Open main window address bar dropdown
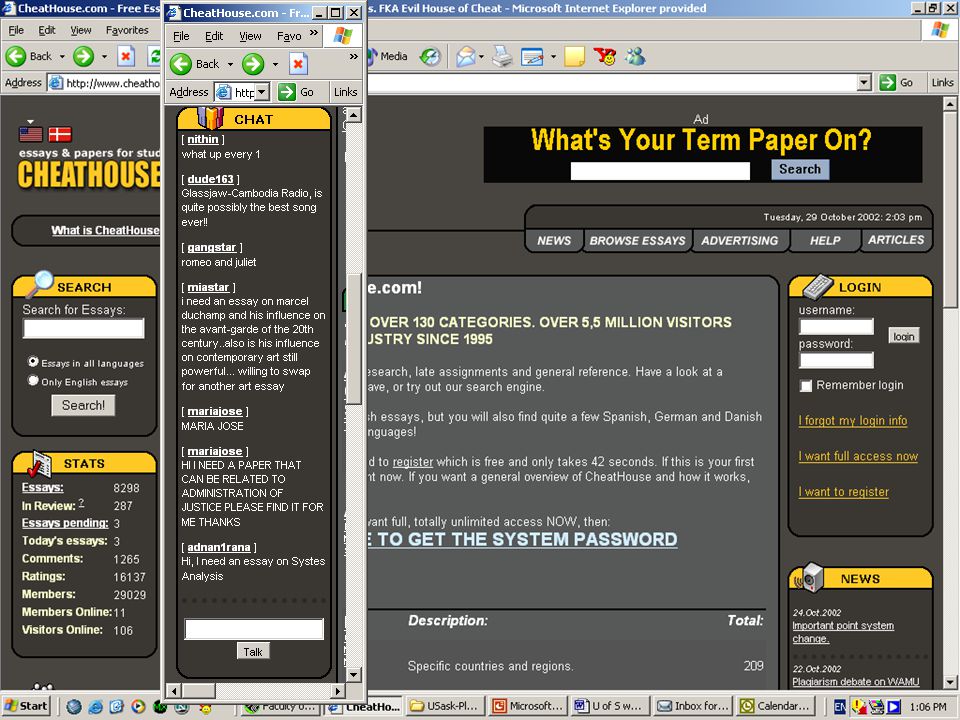960x720 pixels. coord(864,82)
